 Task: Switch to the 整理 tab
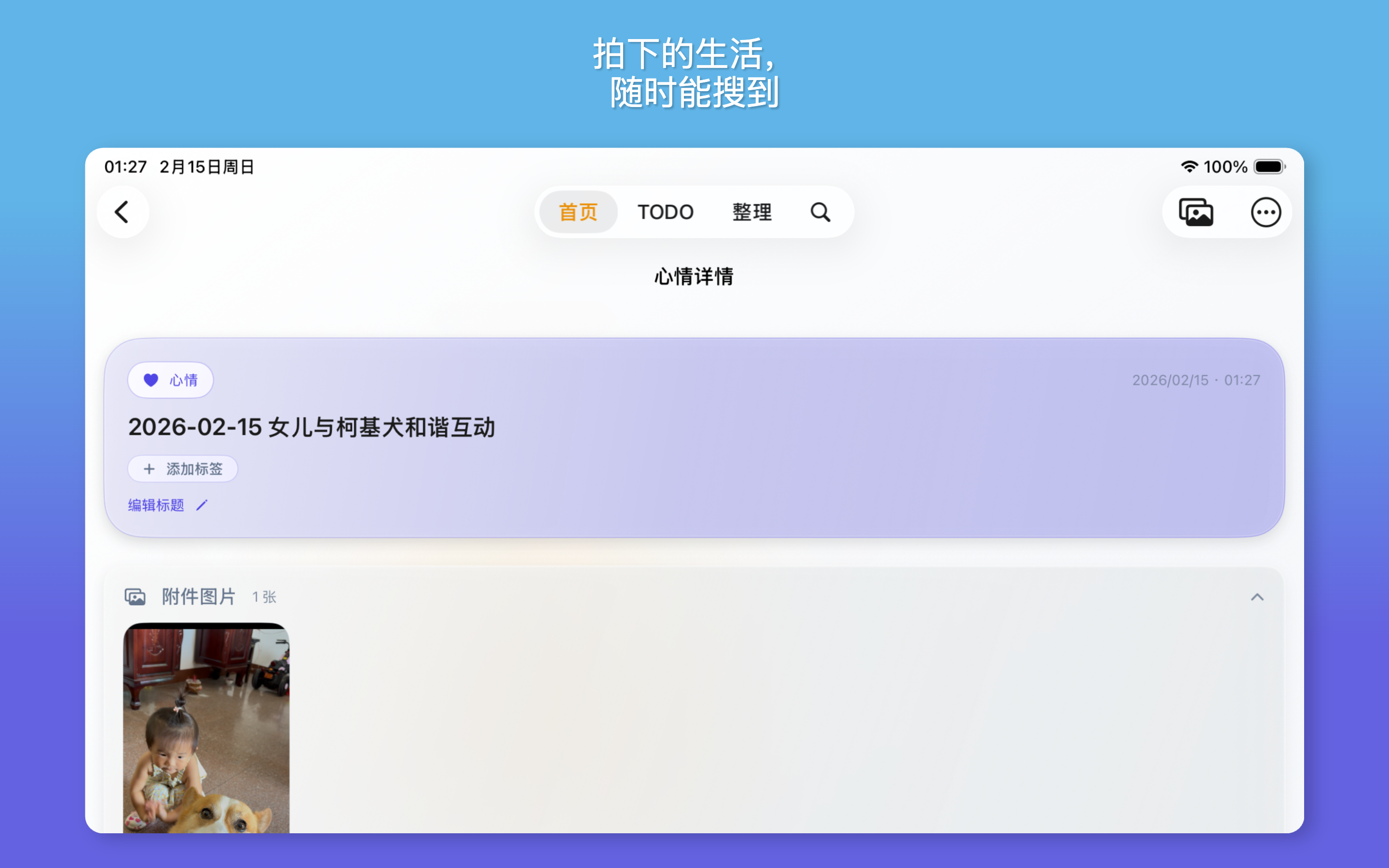[x=752, y=212]
